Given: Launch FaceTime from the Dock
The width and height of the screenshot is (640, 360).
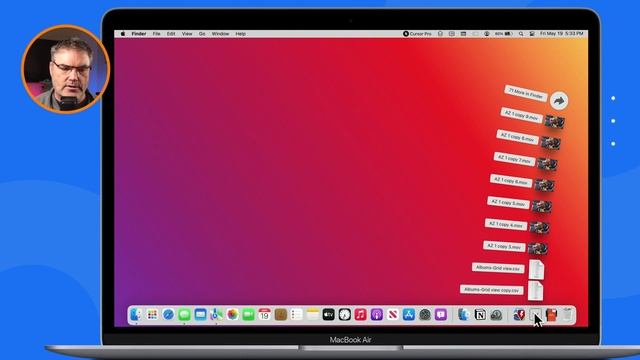Looking at the screenshot, I should 248,315.
